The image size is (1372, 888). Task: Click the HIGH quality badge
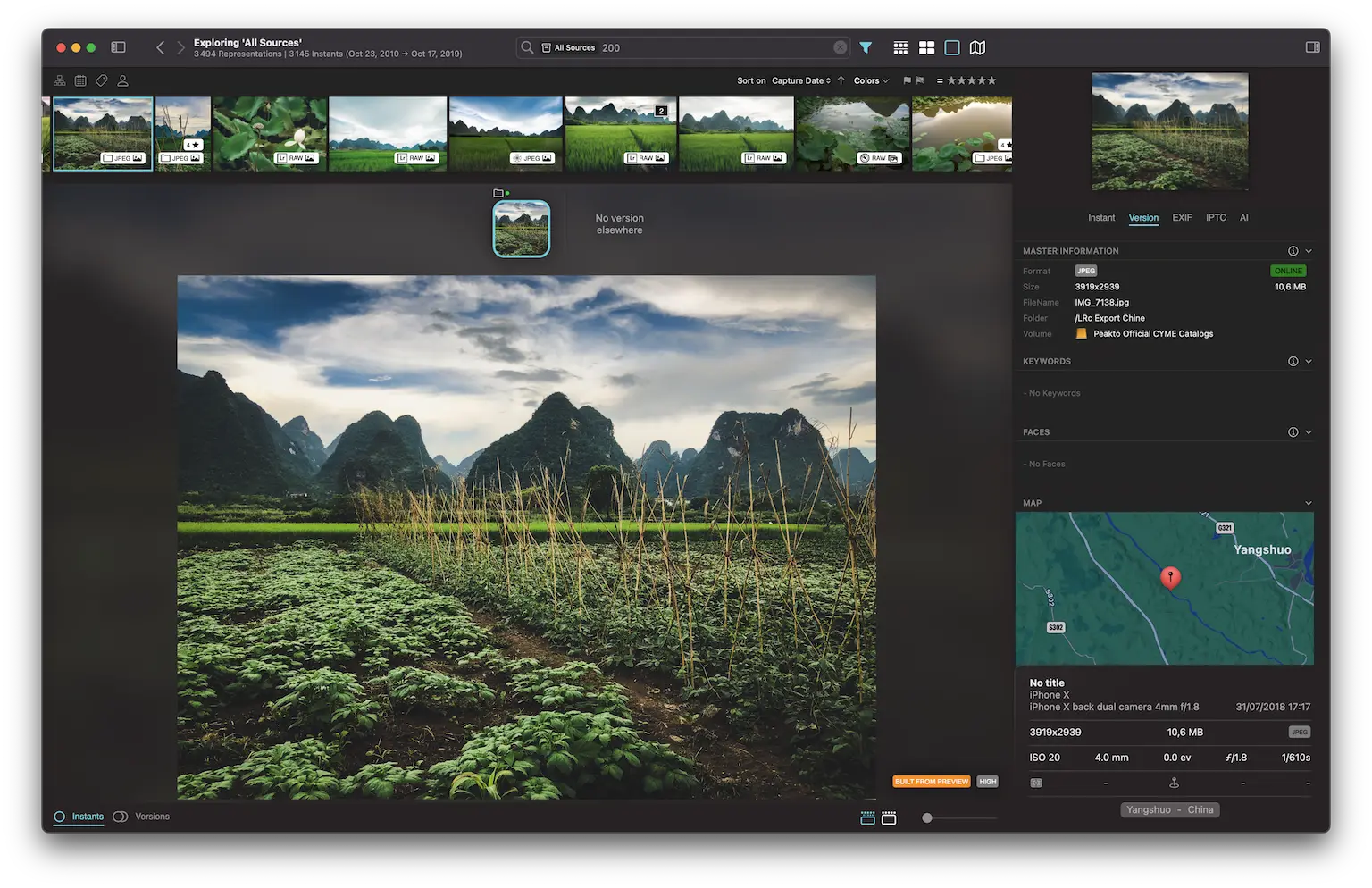987,782
